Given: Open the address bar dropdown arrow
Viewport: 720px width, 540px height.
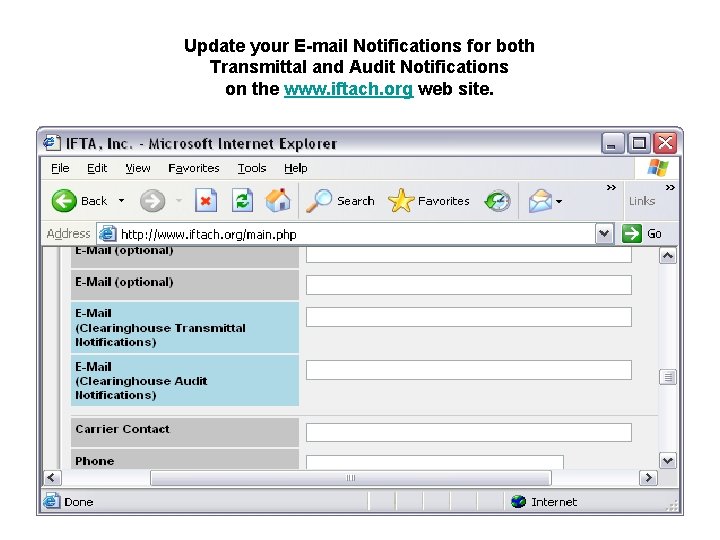Looking at the screenshot, I should 604,234.
